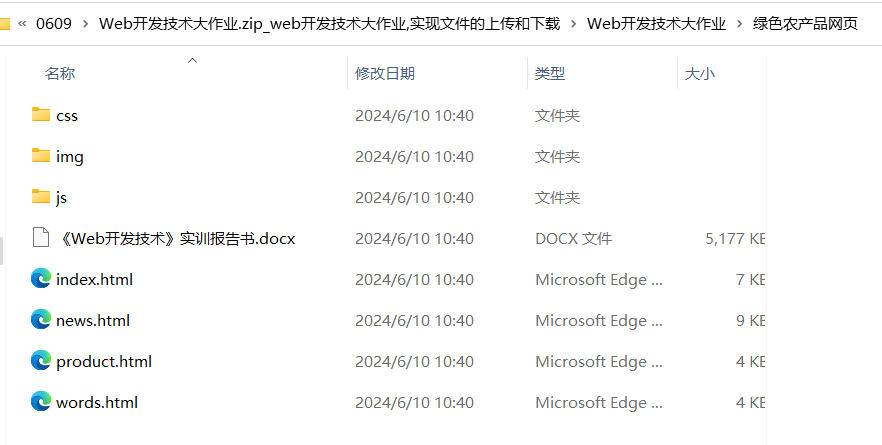The image size is (882, 445).
Task: Click the docx file document icon
Action: (x=40, y=238)
